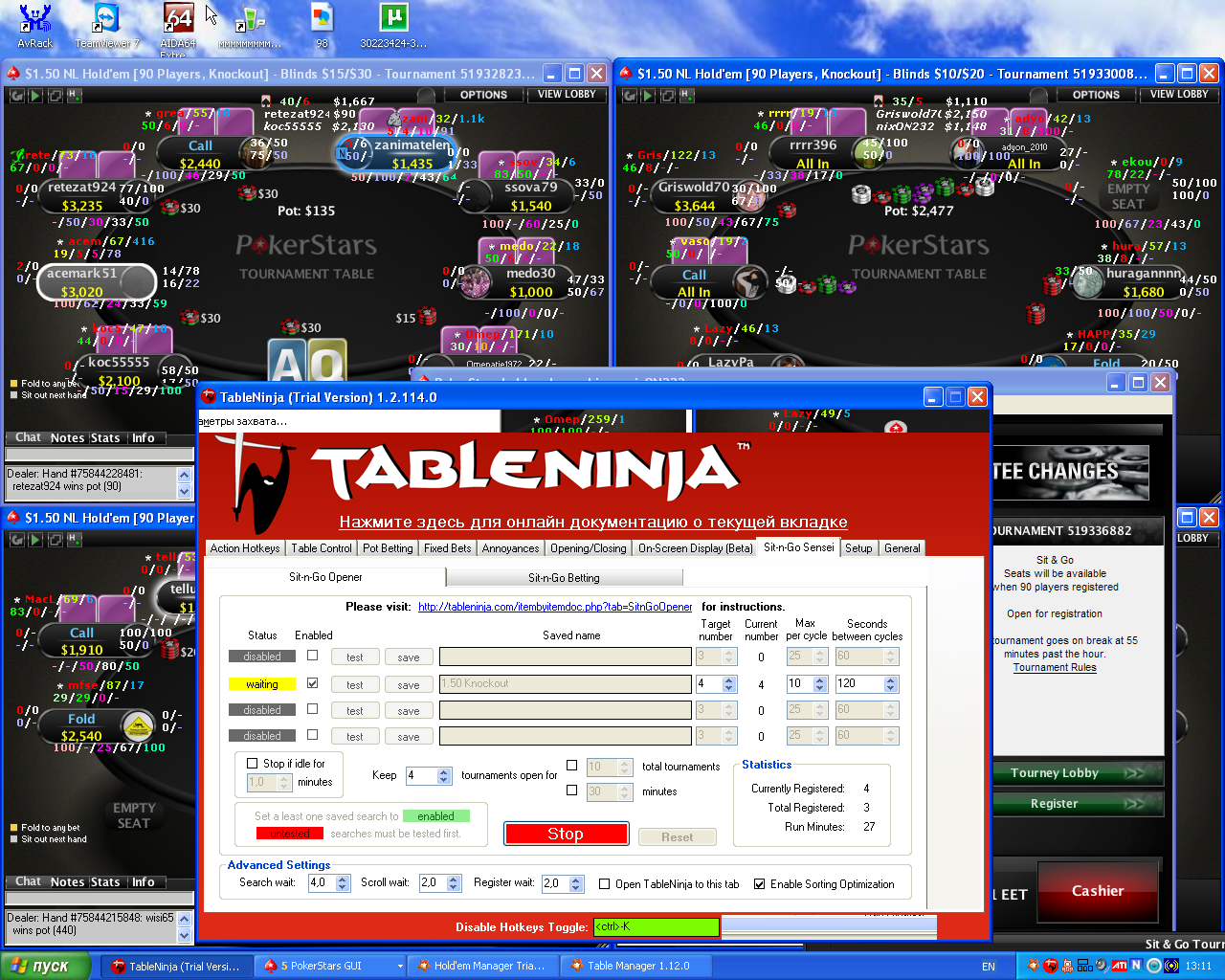This screenshot has height=980, width=1225.
Task: Open the TeamViewer 7 desktop shortcut
Action: (x=106, y=21)
